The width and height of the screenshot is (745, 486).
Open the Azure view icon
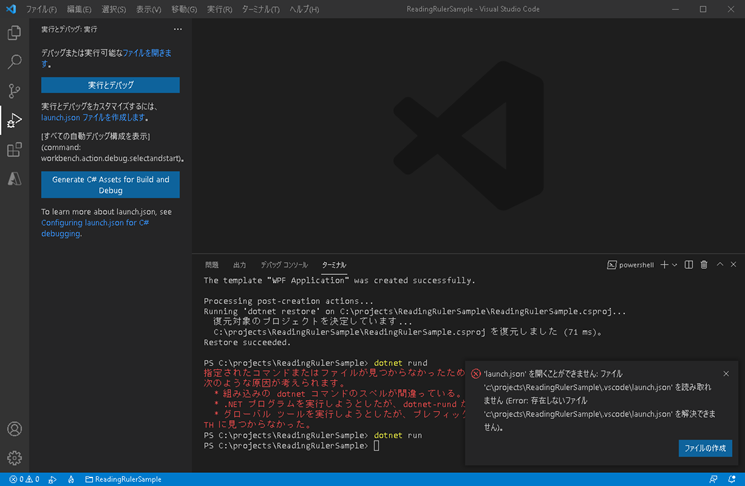tap(14, 179)
